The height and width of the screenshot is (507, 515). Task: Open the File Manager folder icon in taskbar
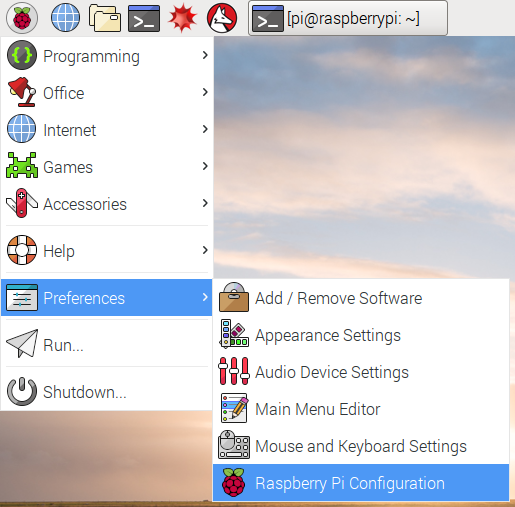pyautogui.click(x=105, y=18)
